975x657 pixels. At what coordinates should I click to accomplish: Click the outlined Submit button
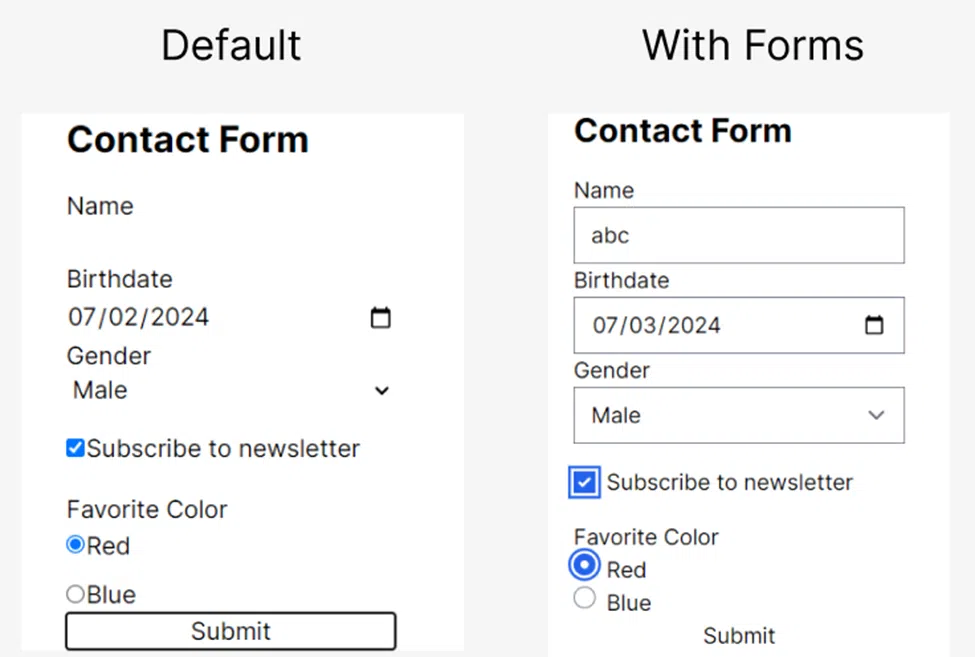click(231, 631)
